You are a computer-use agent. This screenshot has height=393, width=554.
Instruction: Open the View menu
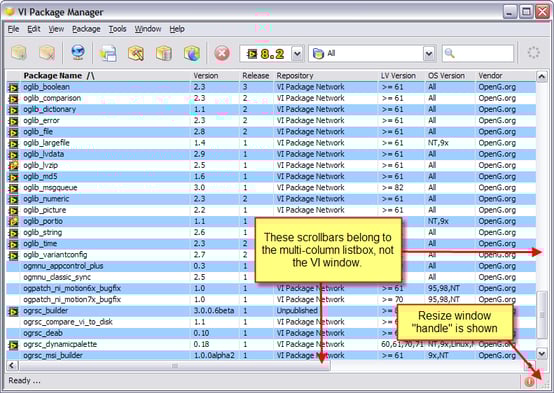click(56, 29)
